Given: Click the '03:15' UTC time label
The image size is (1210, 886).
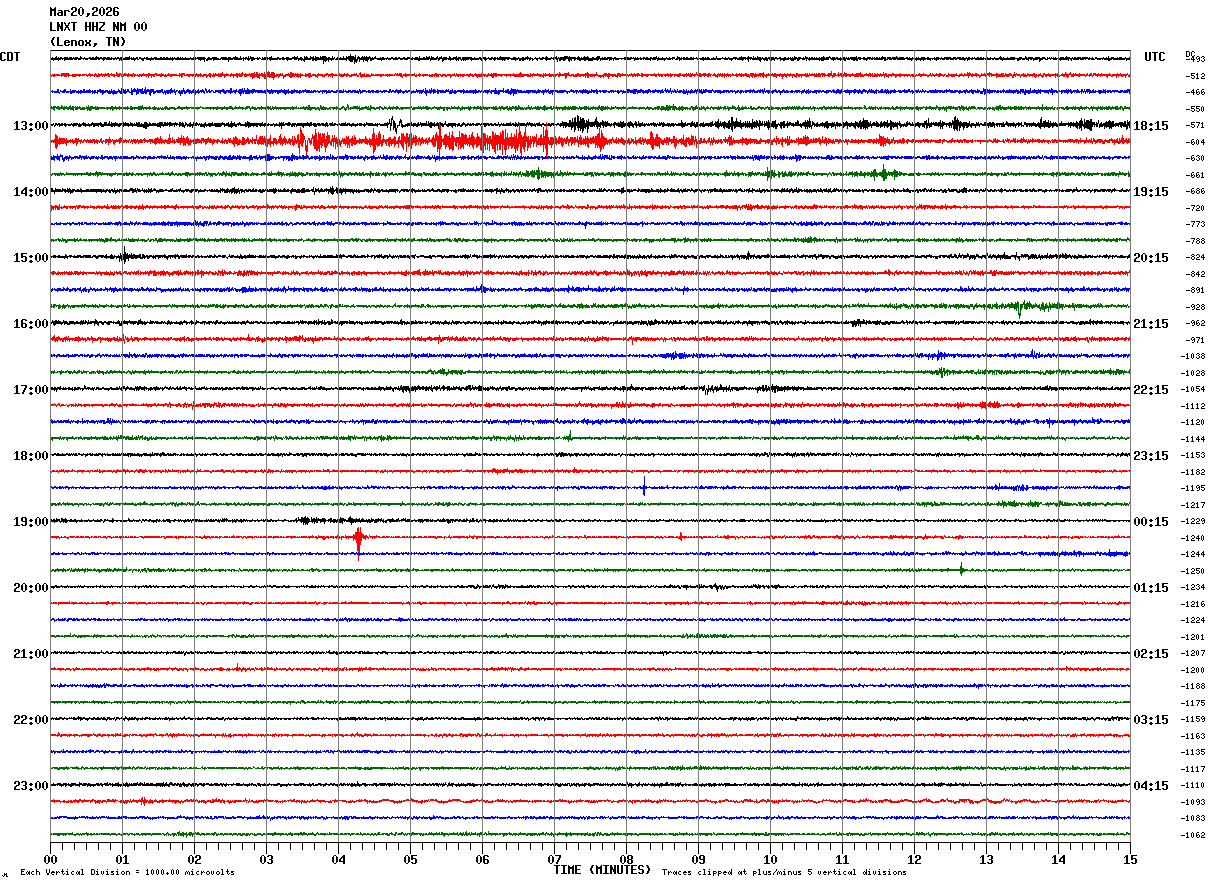Looking at the screenshot, I should (x=1151, y=720).
